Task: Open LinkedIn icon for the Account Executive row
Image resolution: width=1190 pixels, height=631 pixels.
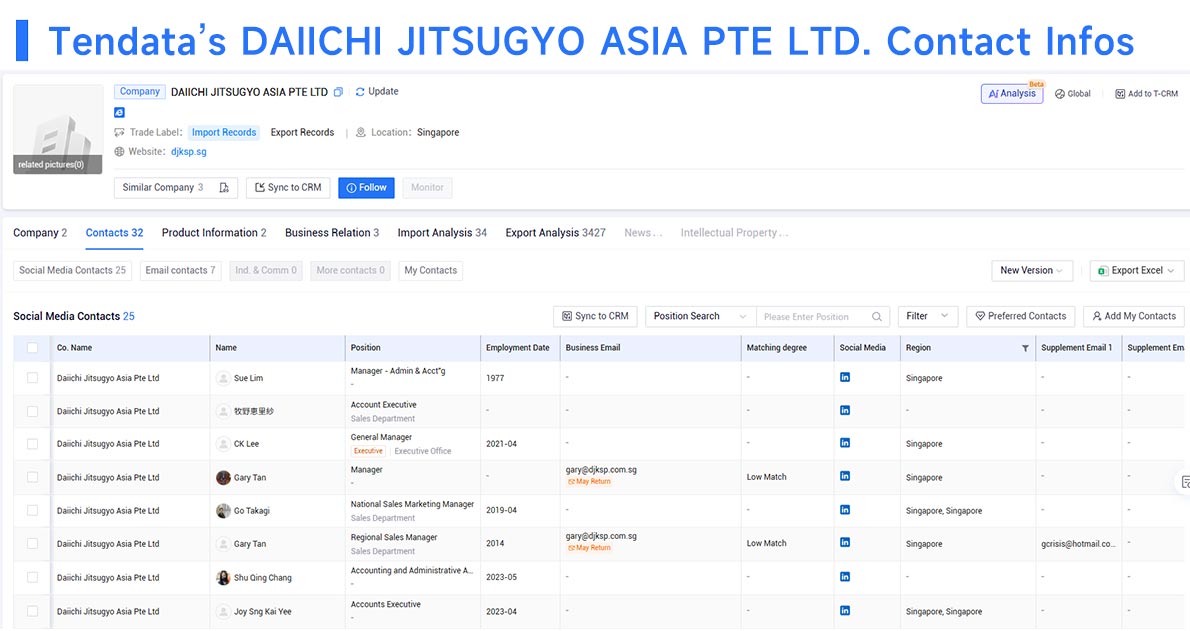Action: point(845,411)
